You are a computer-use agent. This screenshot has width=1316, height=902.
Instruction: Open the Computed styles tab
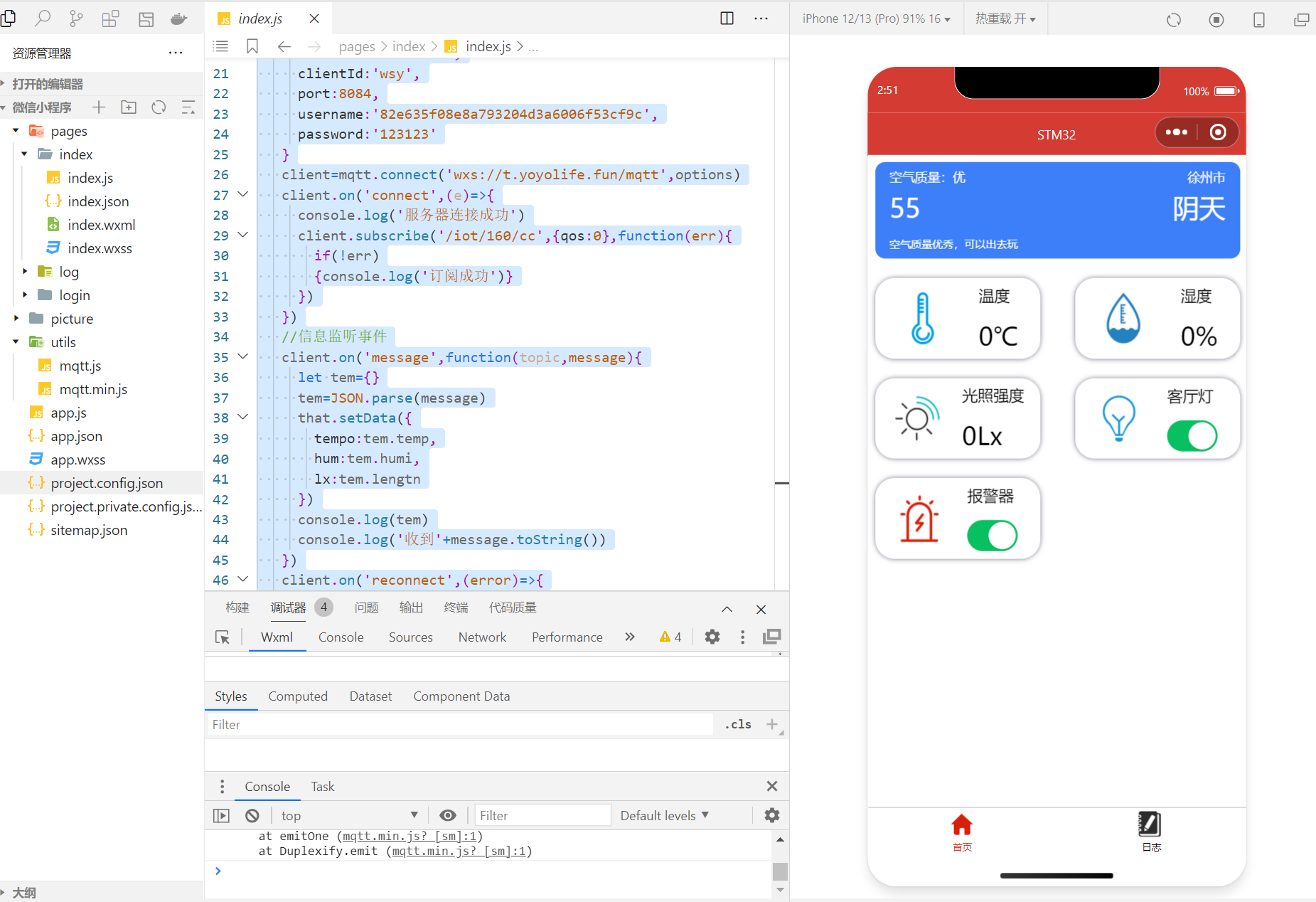[x=298, y=696]
